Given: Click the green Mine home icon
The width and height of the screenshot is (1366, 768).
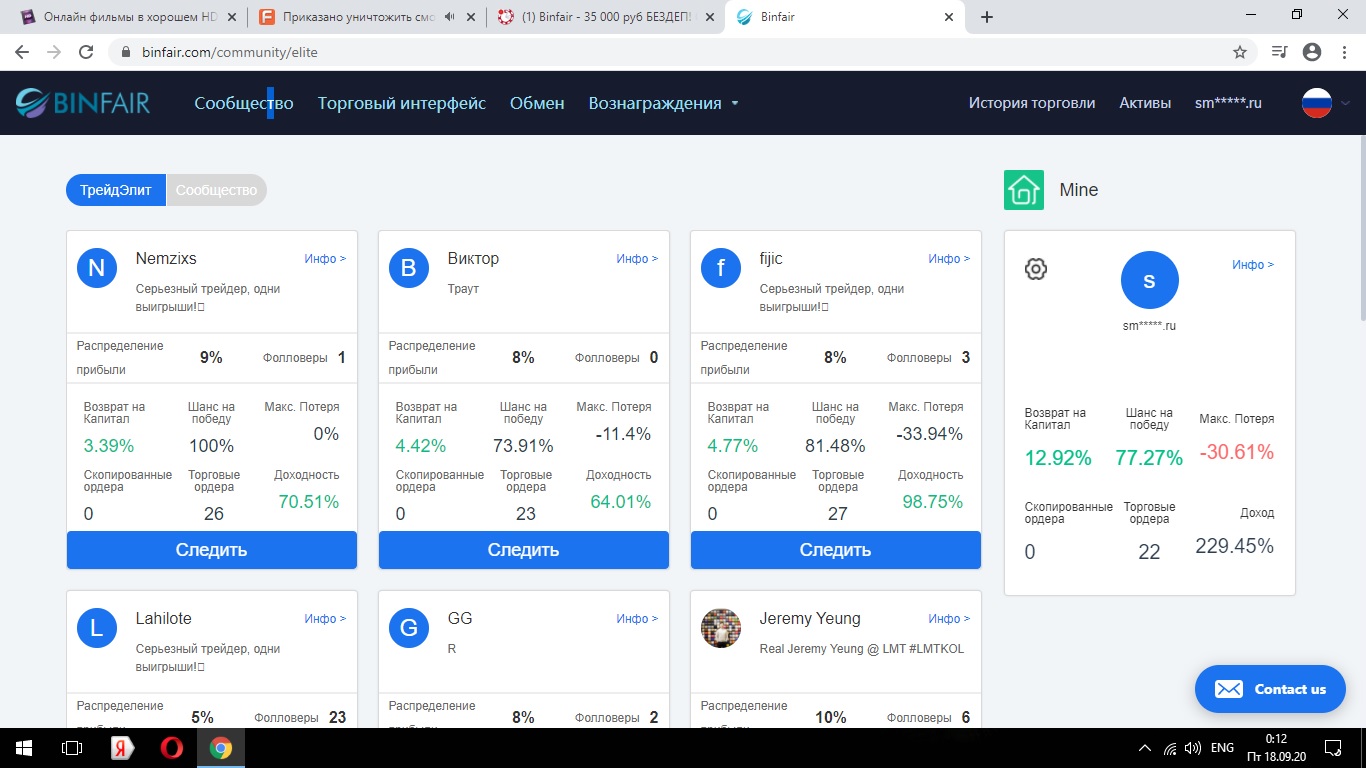Looking at the screenshot, I should click(x=1023, y=190).
